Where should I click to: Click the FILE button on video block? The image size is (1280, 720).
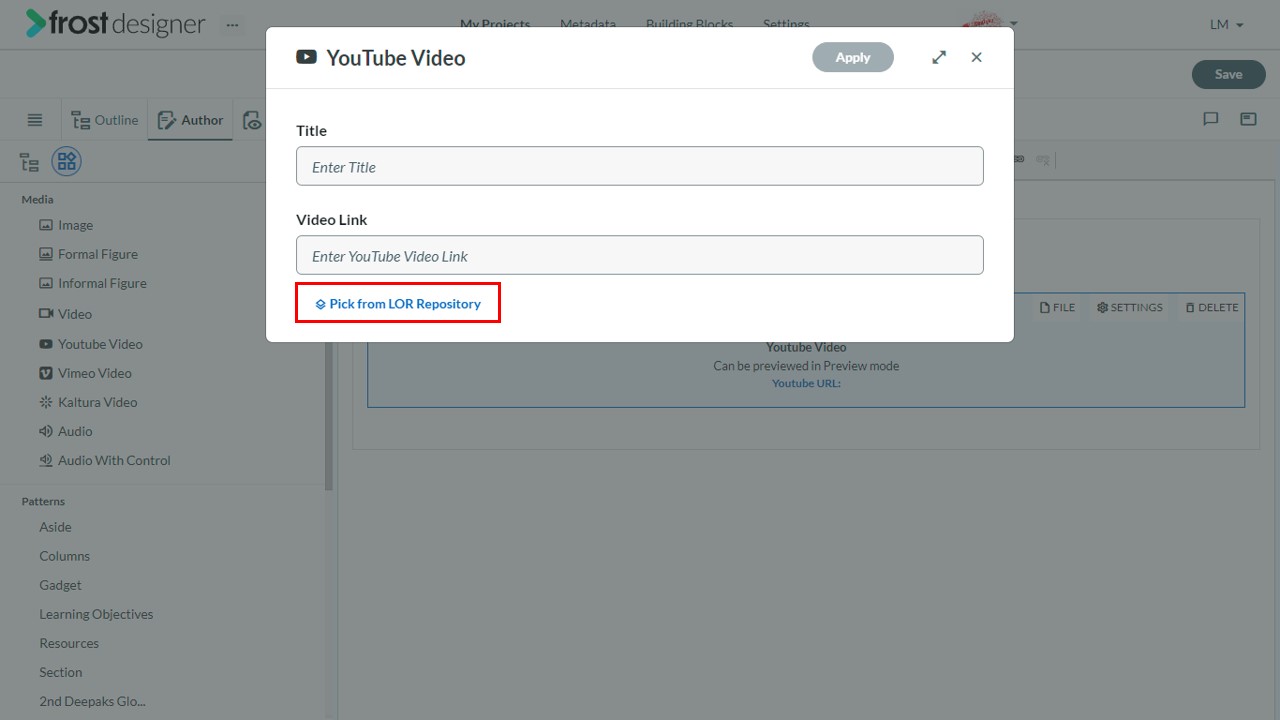1057,307
